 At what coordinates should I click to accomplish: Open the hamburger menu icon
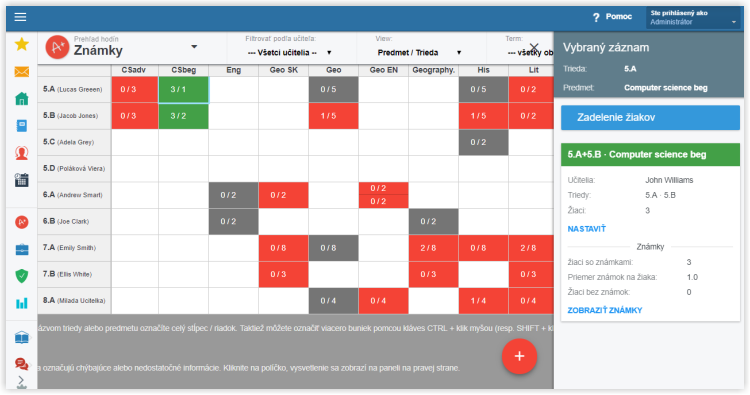[x=20, y=17]
